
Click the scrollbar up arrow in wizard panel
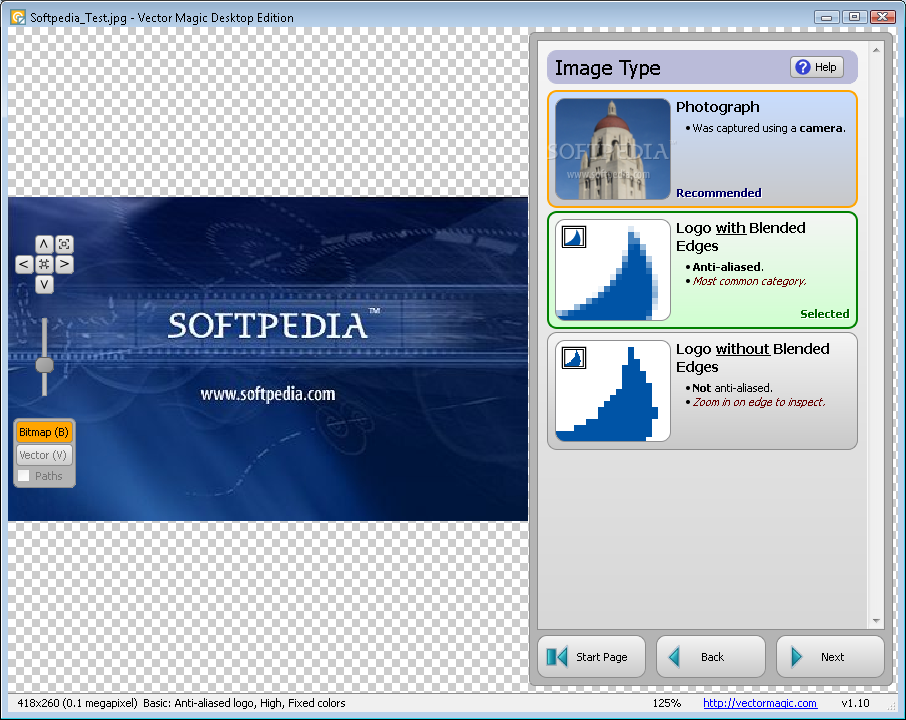[876, 50]
